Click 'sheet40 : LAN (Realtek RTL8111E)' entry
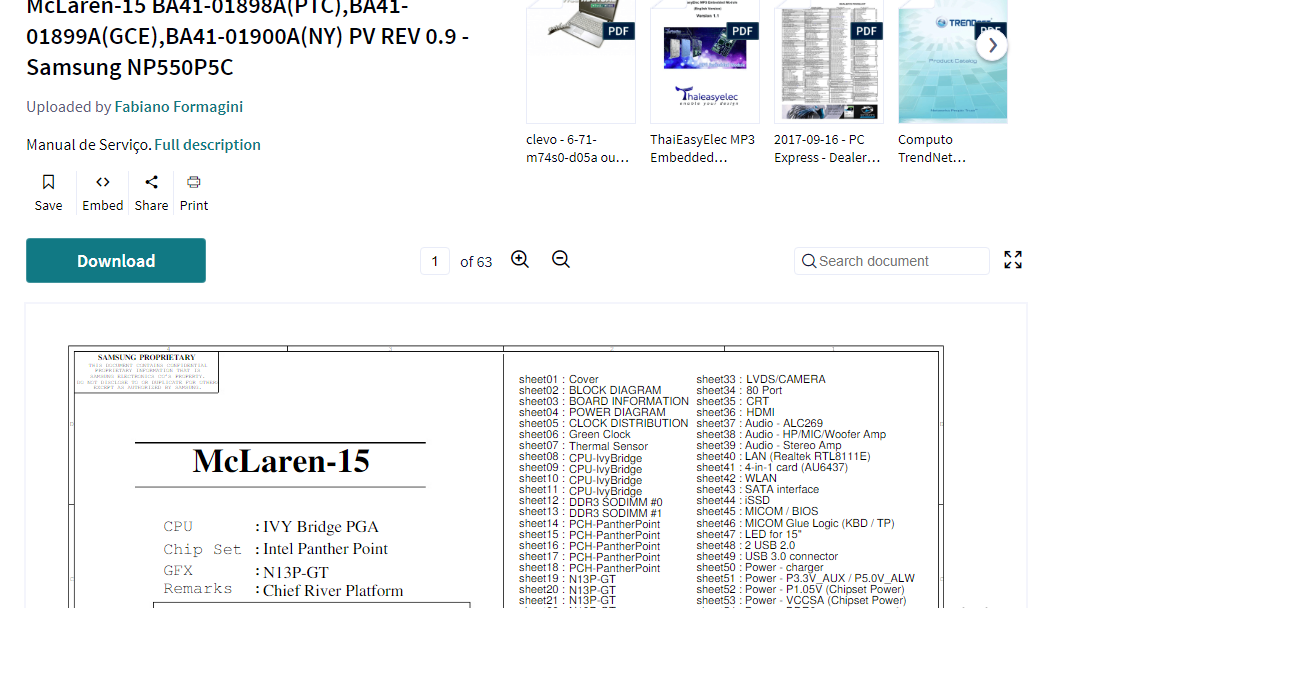 [783, 456]
